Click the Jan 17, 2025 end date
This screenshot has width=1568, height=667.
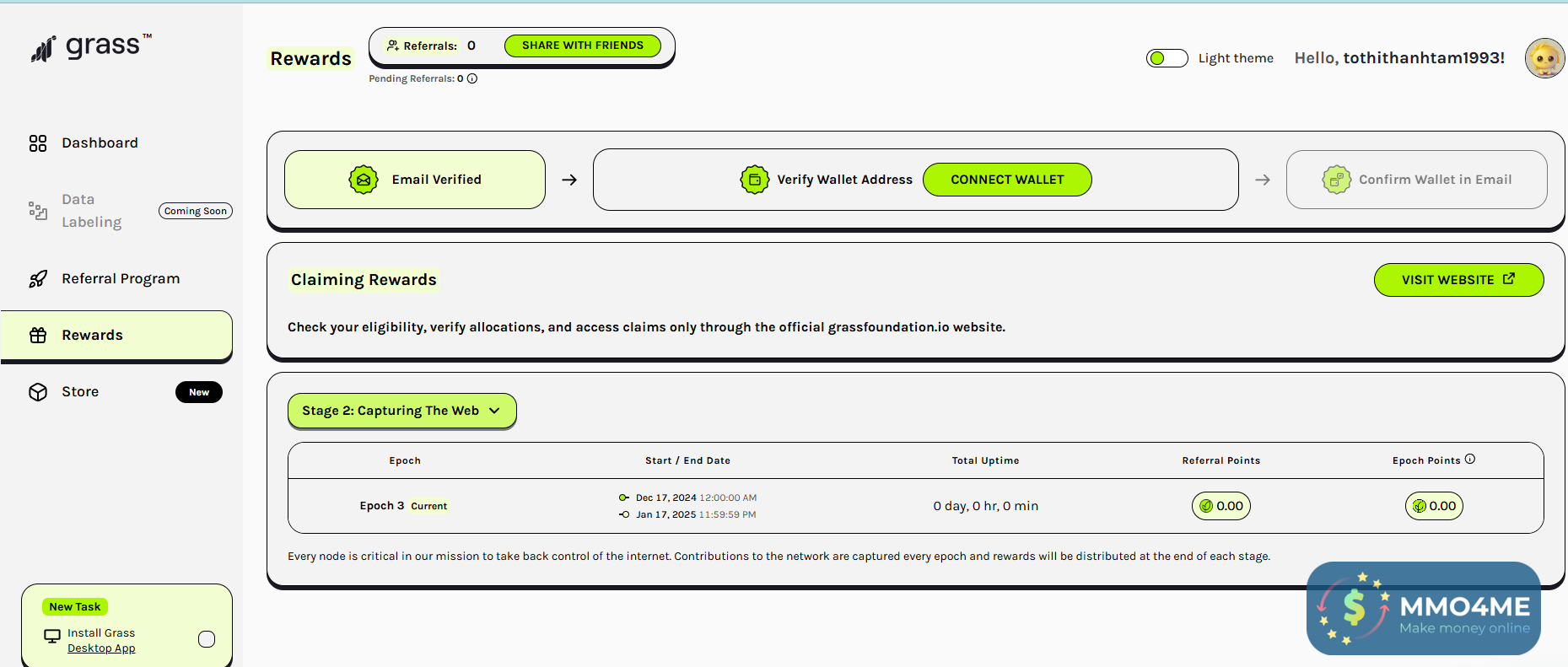click(x=666, y=514)
